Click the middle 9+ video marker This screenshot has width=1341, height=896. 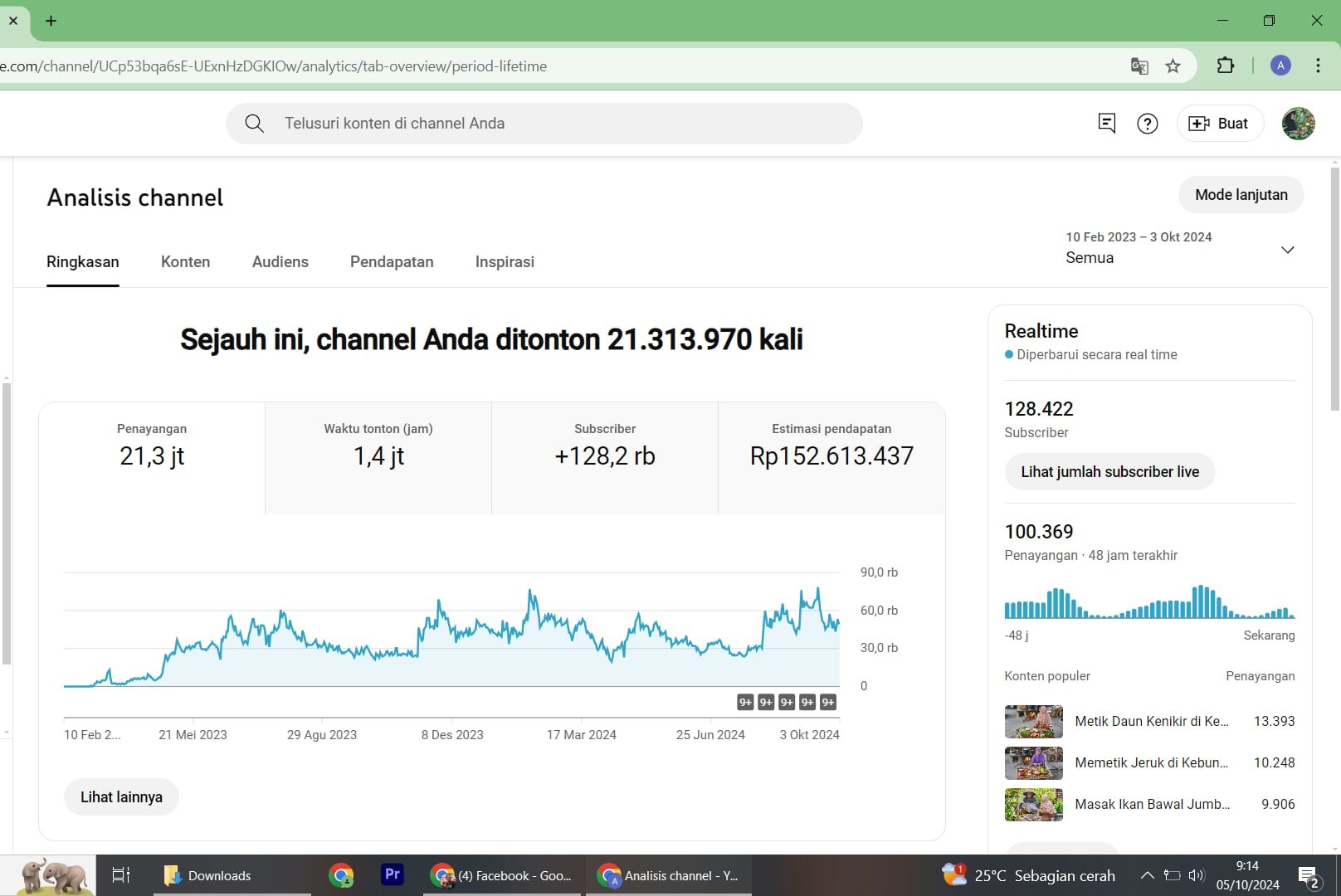787,703
